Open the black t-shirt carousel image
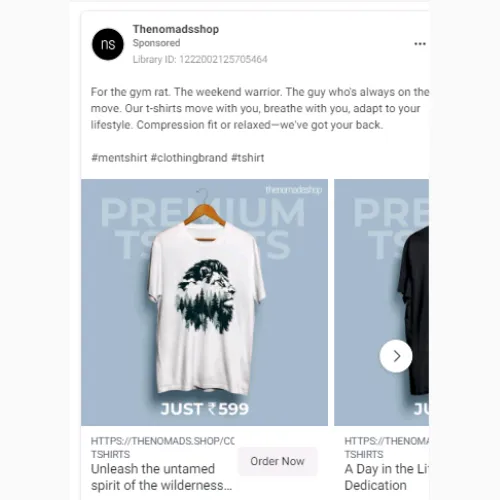 [381, 302]
